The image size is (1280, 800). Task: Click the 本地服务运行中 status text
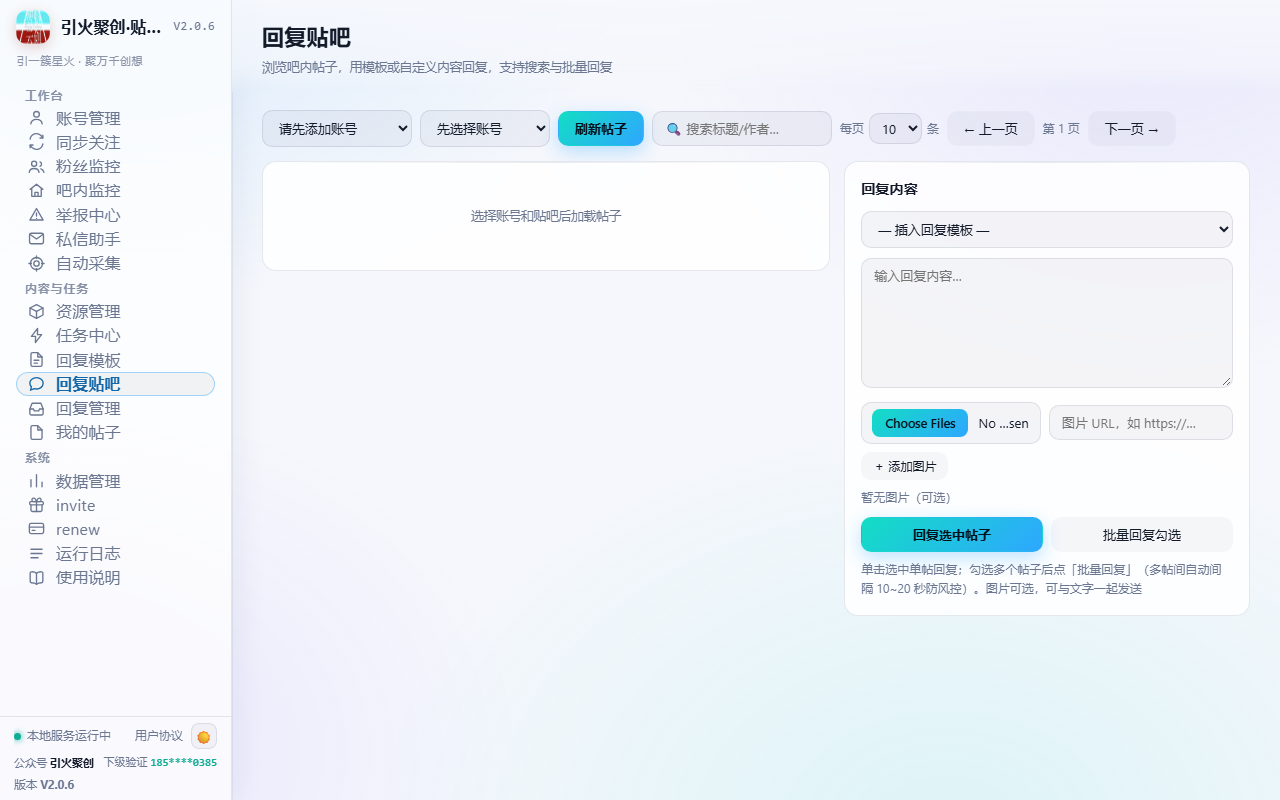point(69,736)
